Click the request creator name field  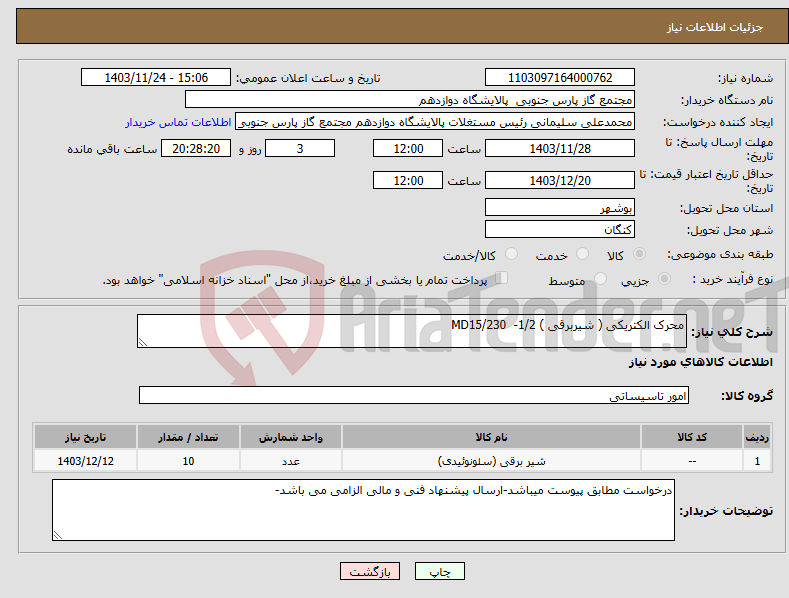[x=435, y=122]
